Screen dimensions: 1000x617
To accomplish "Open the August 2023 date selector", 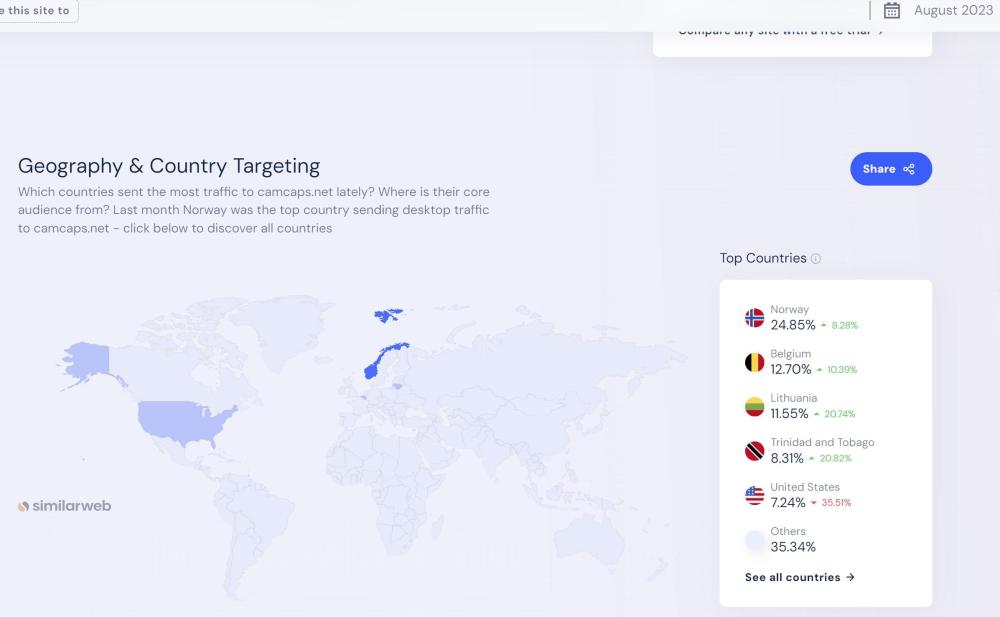I will (x=952, y=11).
